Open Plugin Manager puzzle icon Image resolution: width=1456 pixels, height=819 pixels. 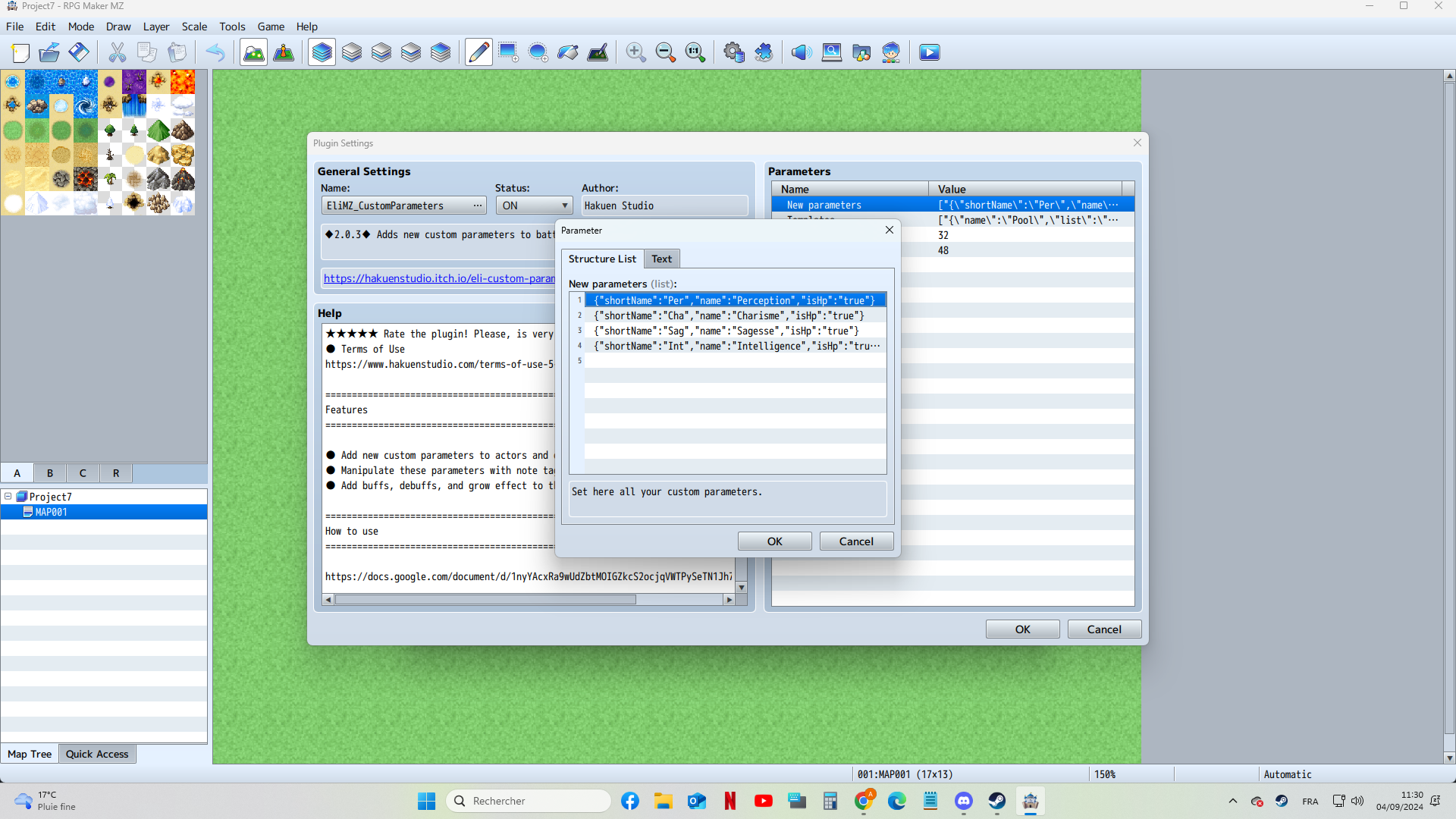point(764,52)
